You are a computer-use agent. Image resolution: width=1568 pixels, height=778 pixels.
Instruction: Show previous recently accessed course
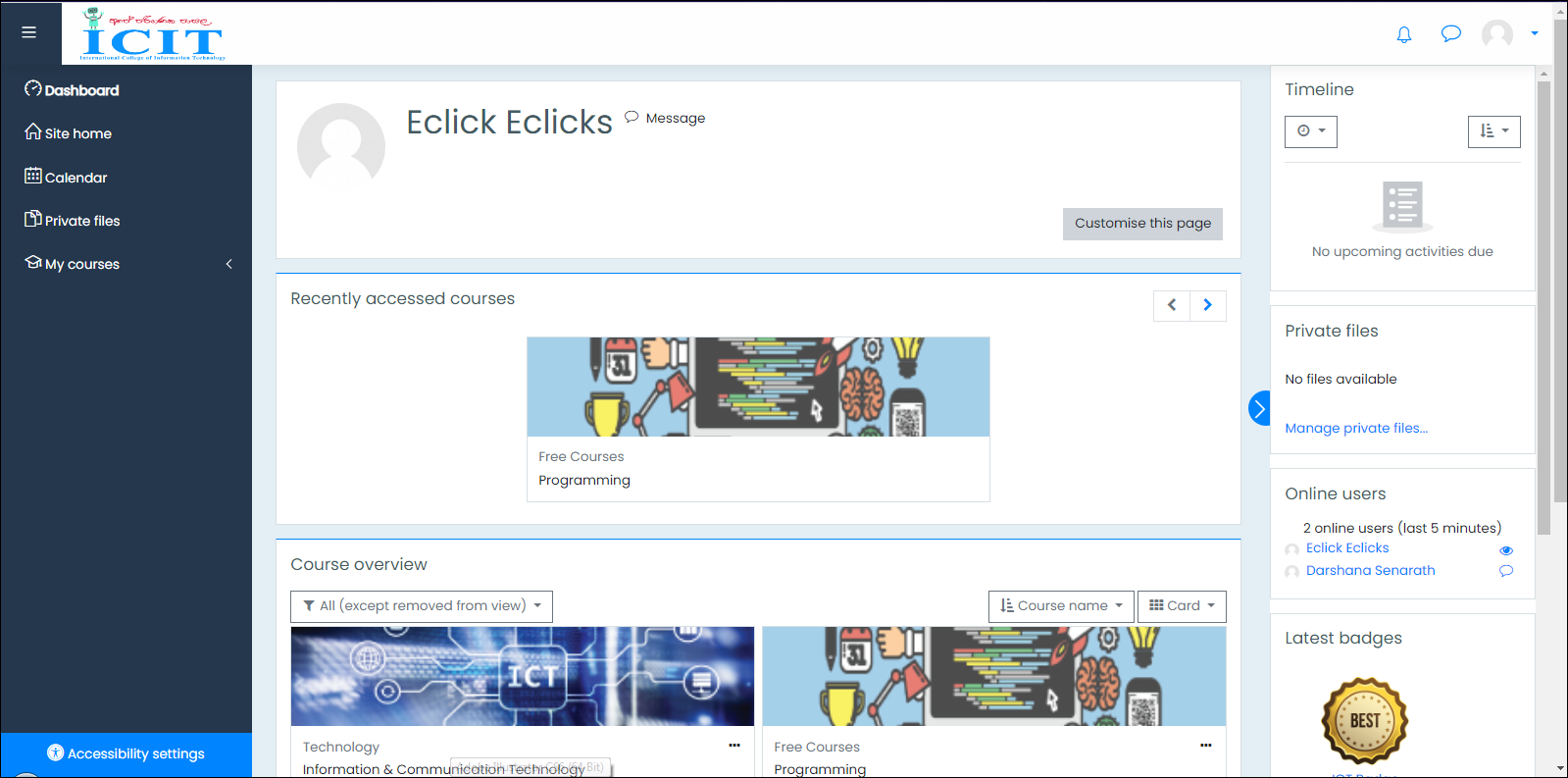point(1171,305)
